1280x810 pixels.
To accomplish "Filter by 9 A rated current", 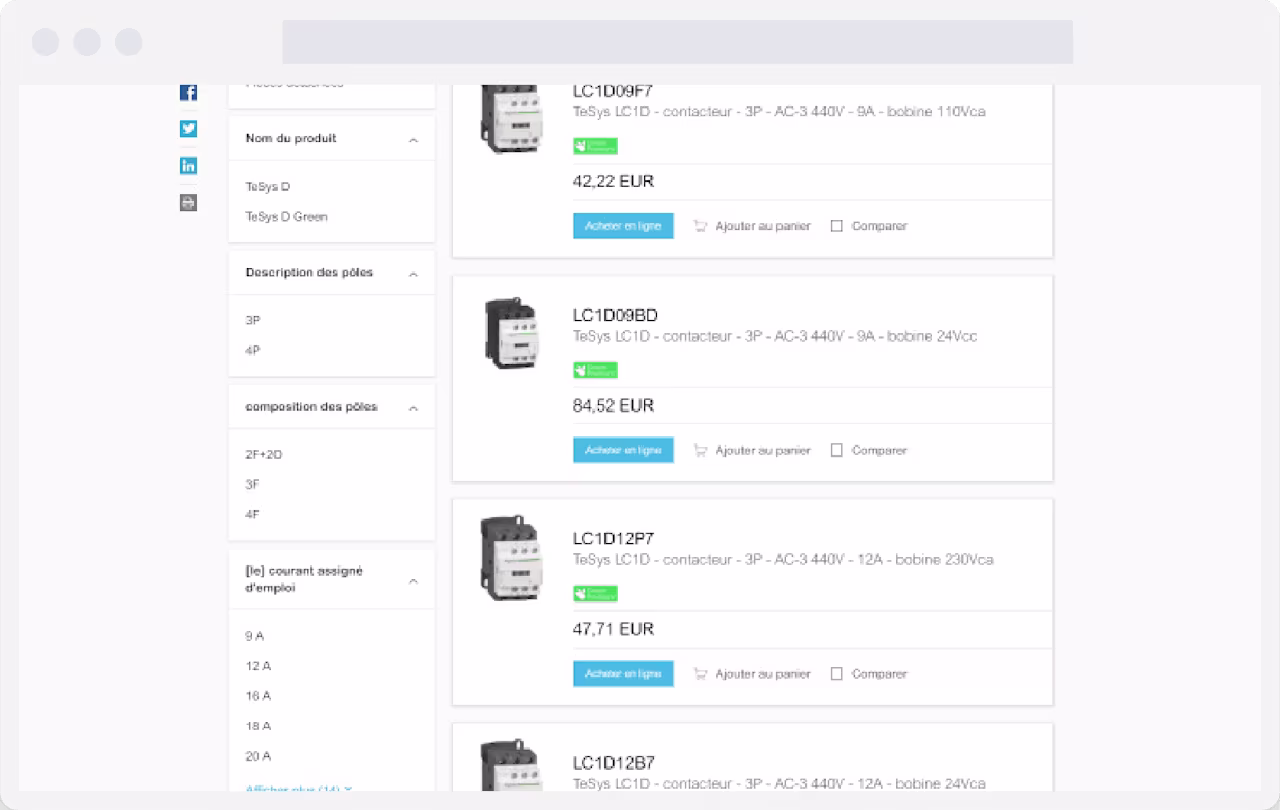I will click(255, 636).
